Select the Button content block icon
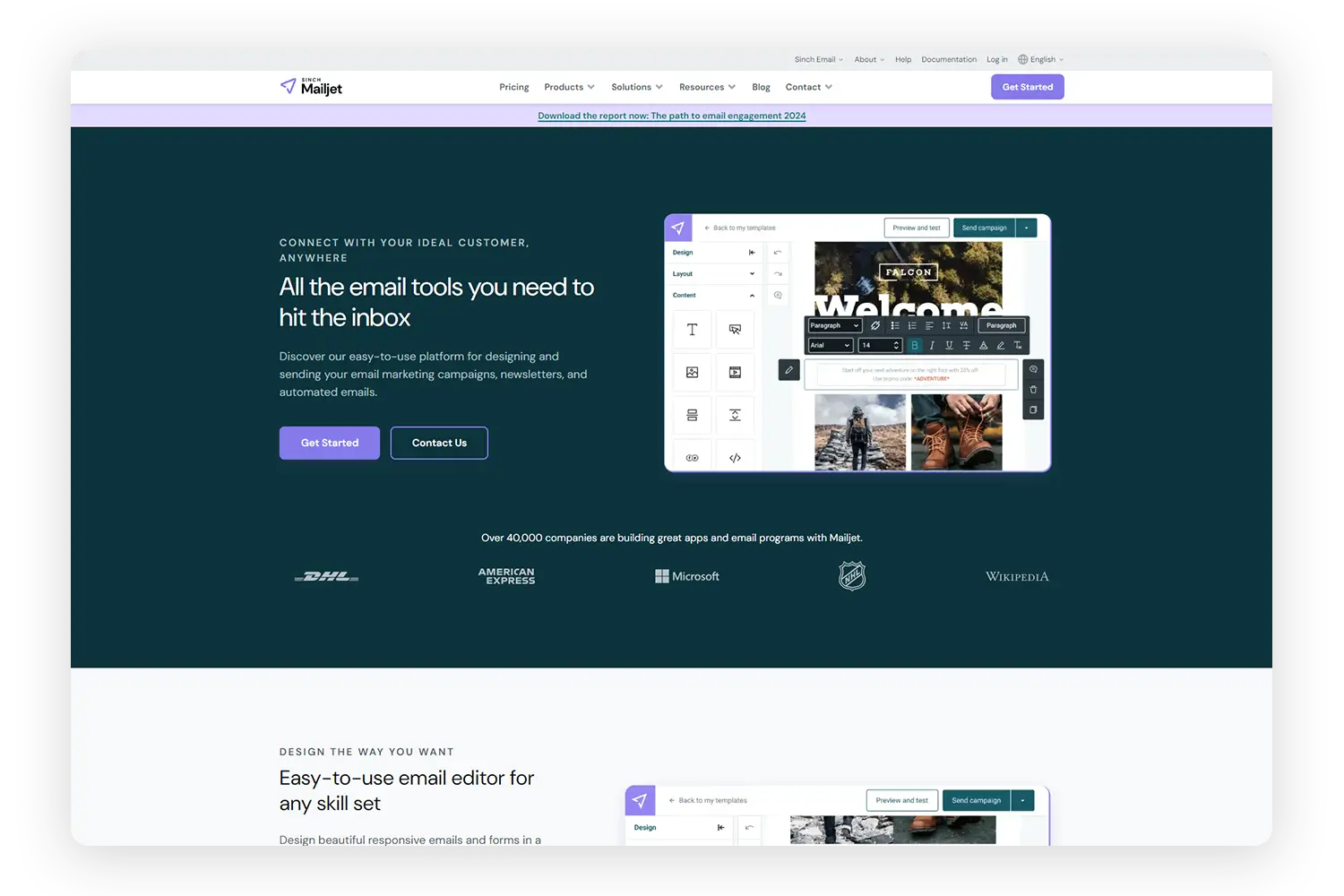 (735, 330)
